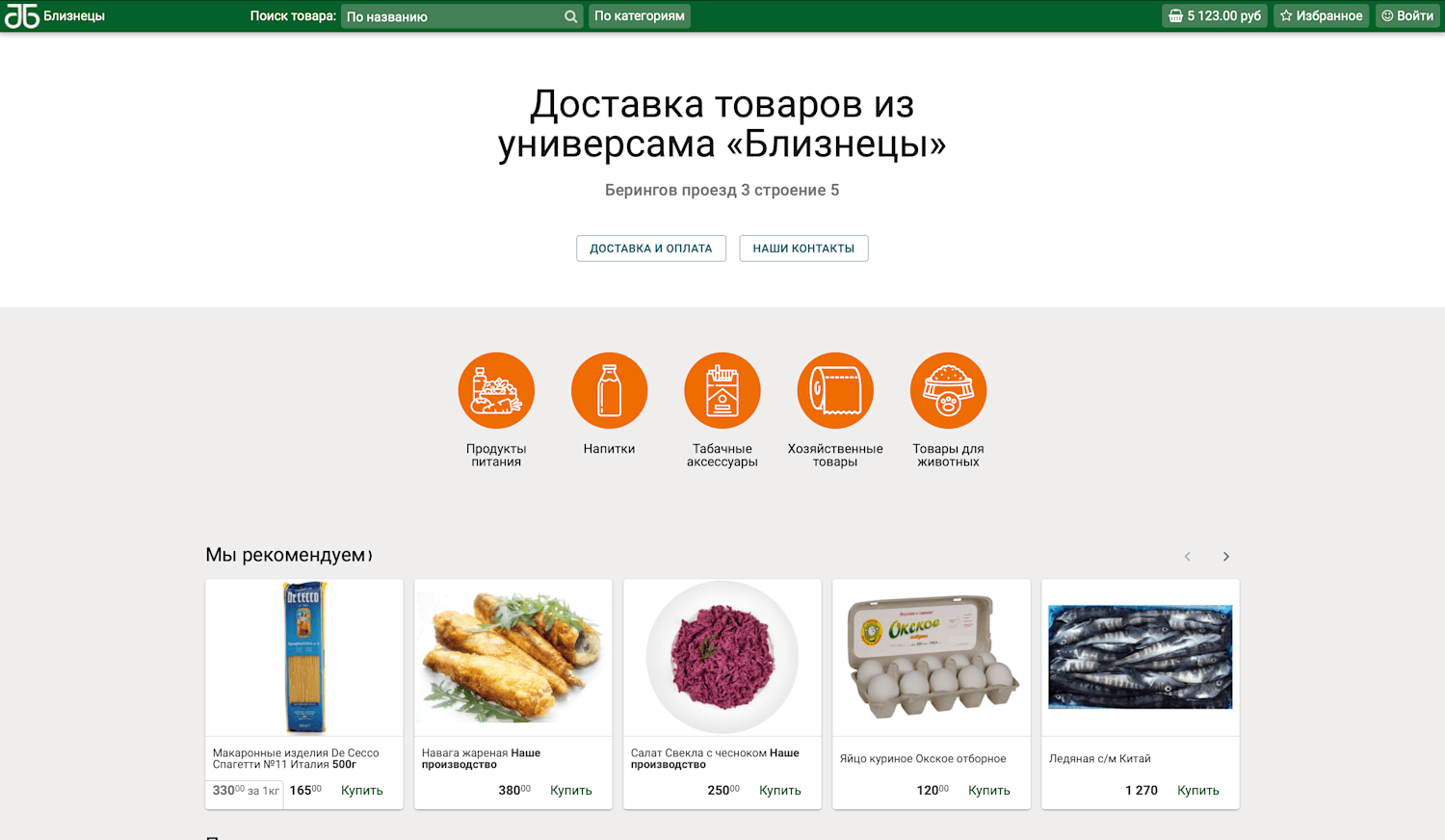This screenshot has width=1445, height=840.
Task: Open Яйцо куриное Окское отборное title
Action: tap(923, 759)
